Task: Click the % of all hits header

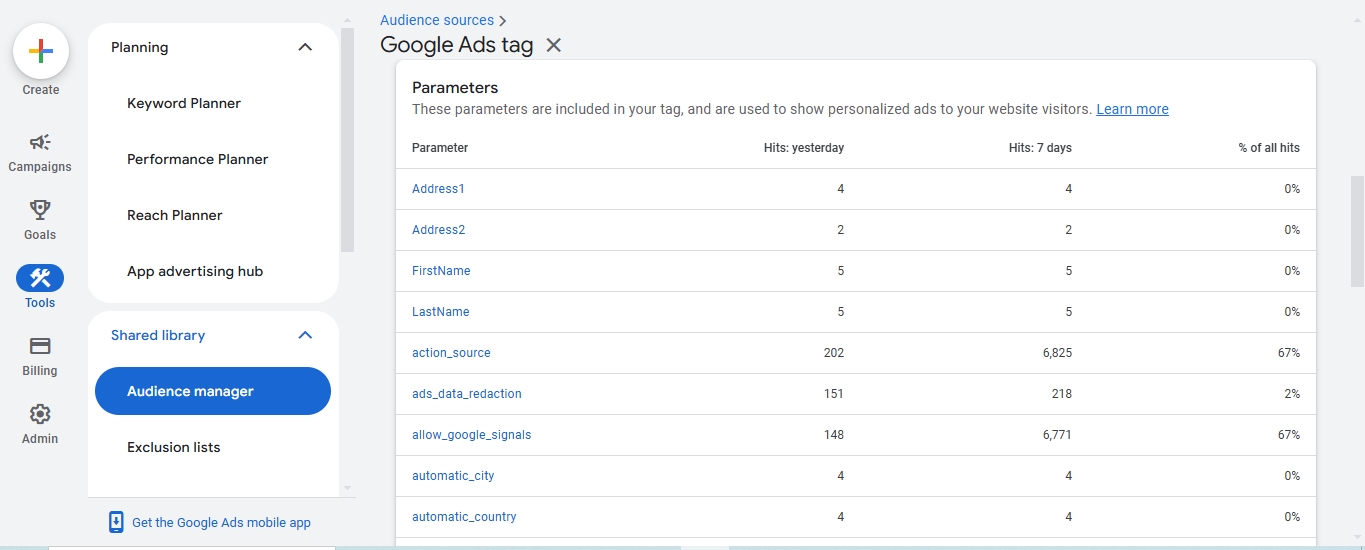Action: pyautogui.click(x=1269, y=148)
